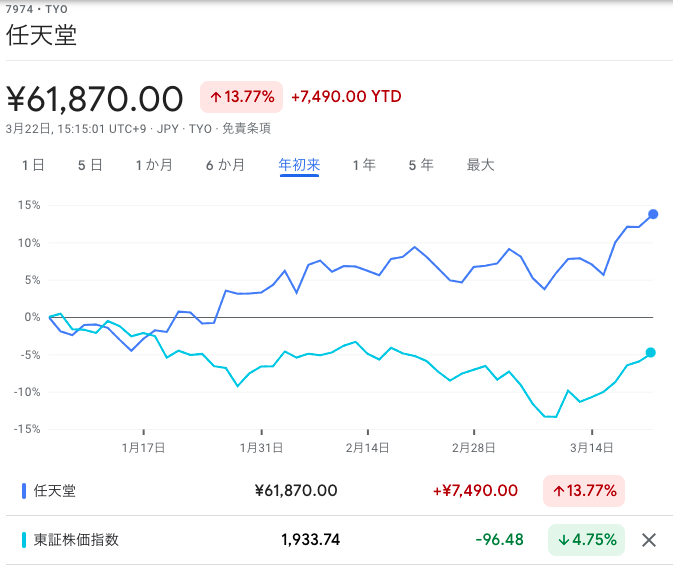This screenshot has width=673, height=566.
Task: Click the up arrow in legend 13.77% badge
Action: (x=558, y=491)
